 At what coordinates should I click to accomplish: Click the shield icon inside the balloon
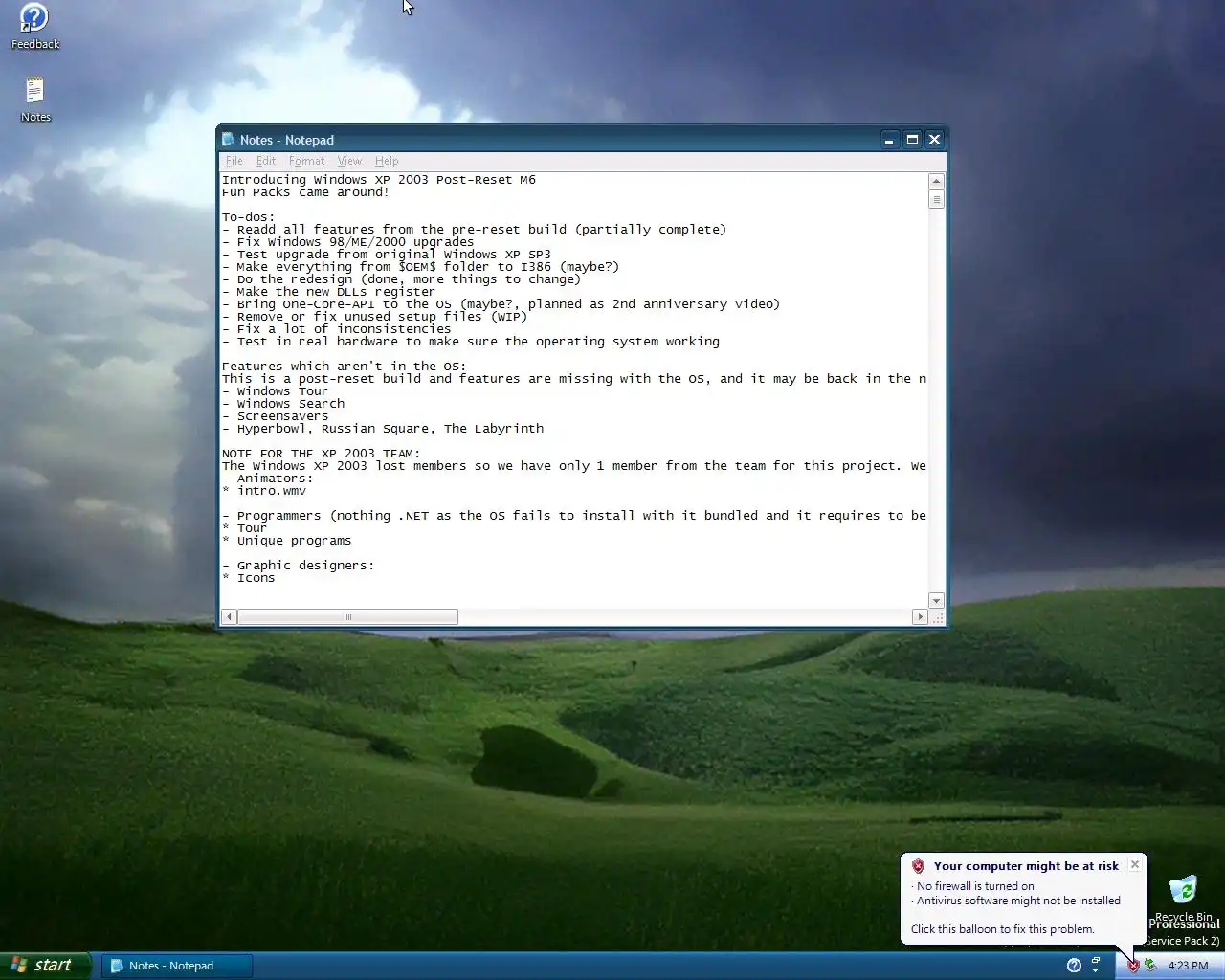918,866
